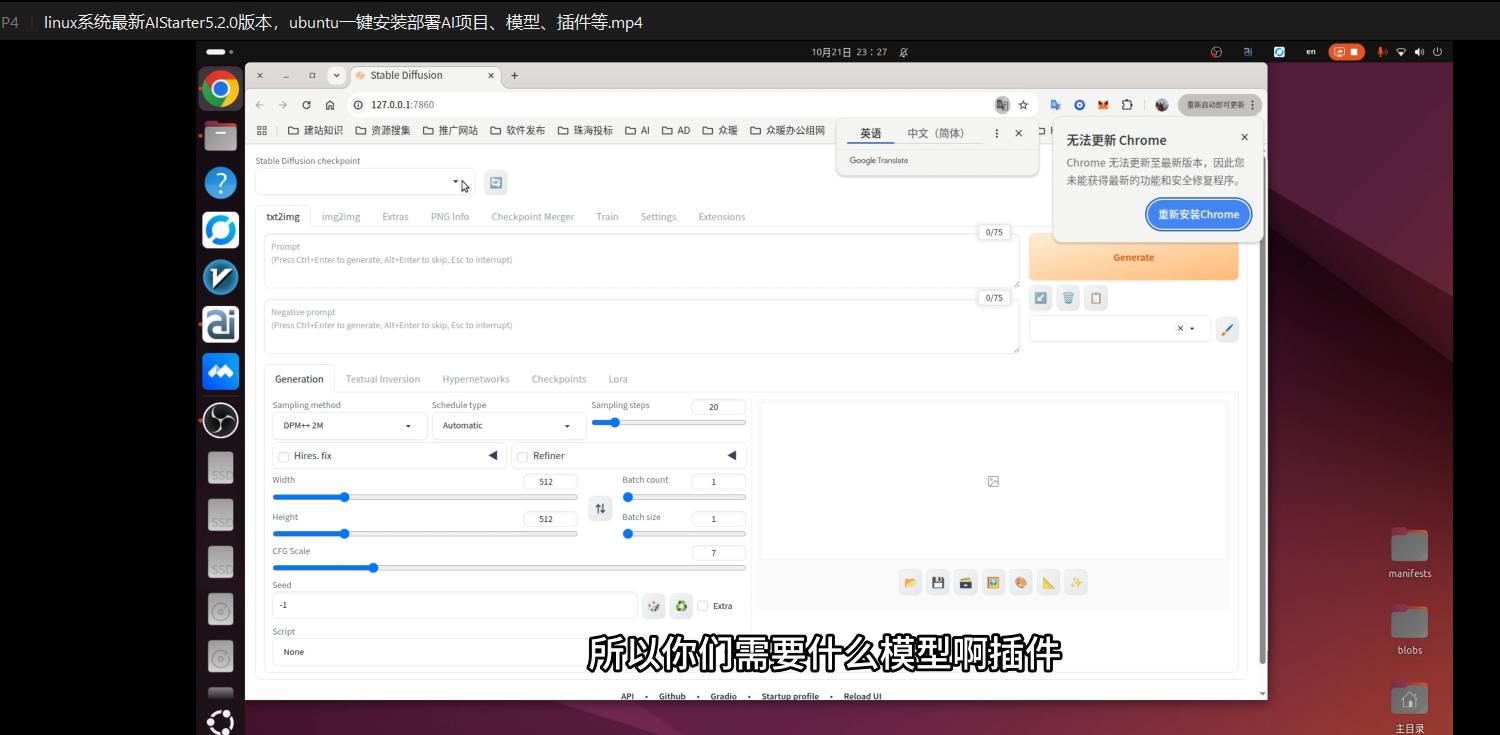This screenshot has height=735, width=1500.
Task: Select 中文（简体） in the translate popup
Action: 936,134
